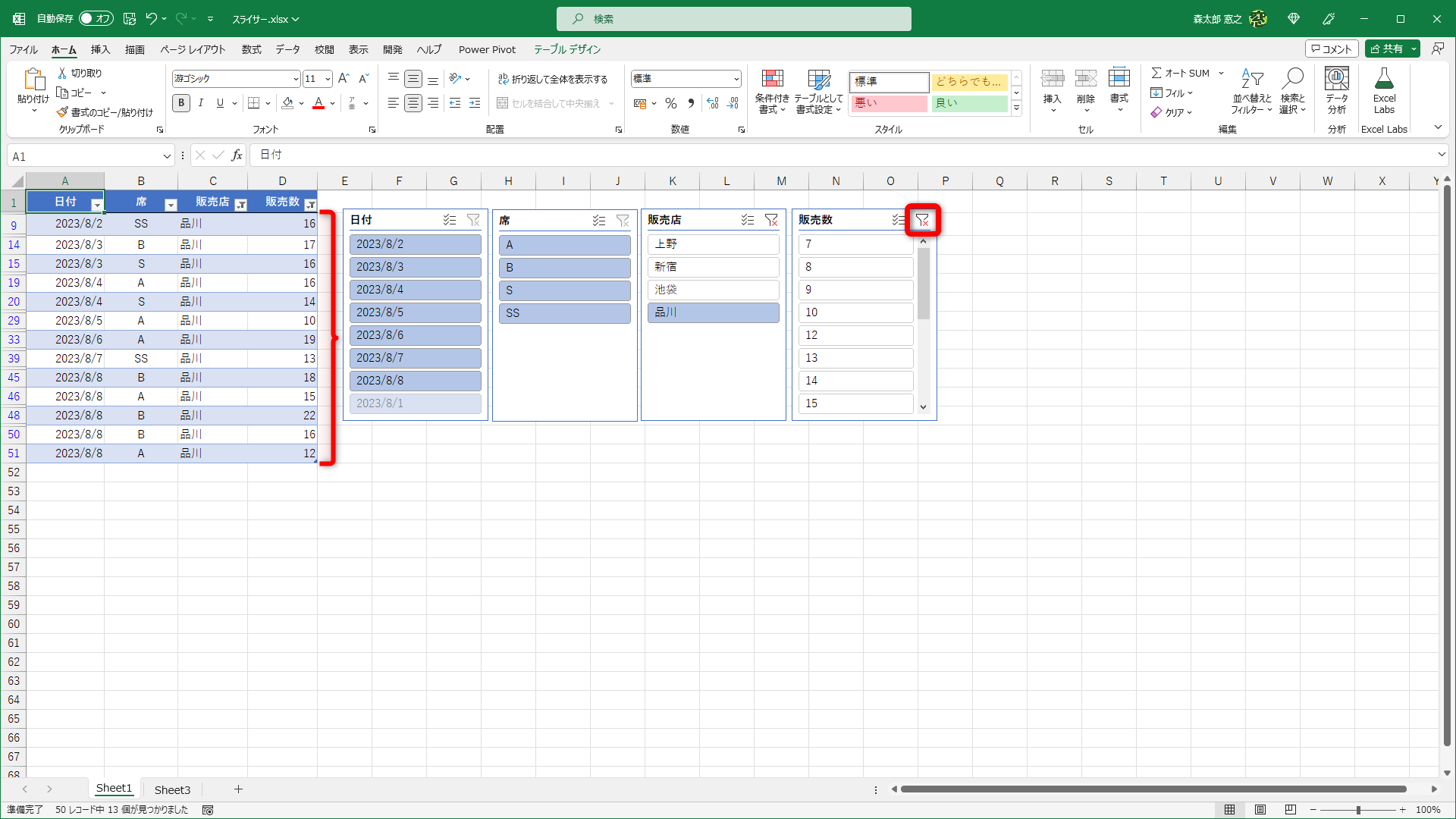Click オート SUM button
The image size is (1456, 819).
click(x=1181, y=73)
